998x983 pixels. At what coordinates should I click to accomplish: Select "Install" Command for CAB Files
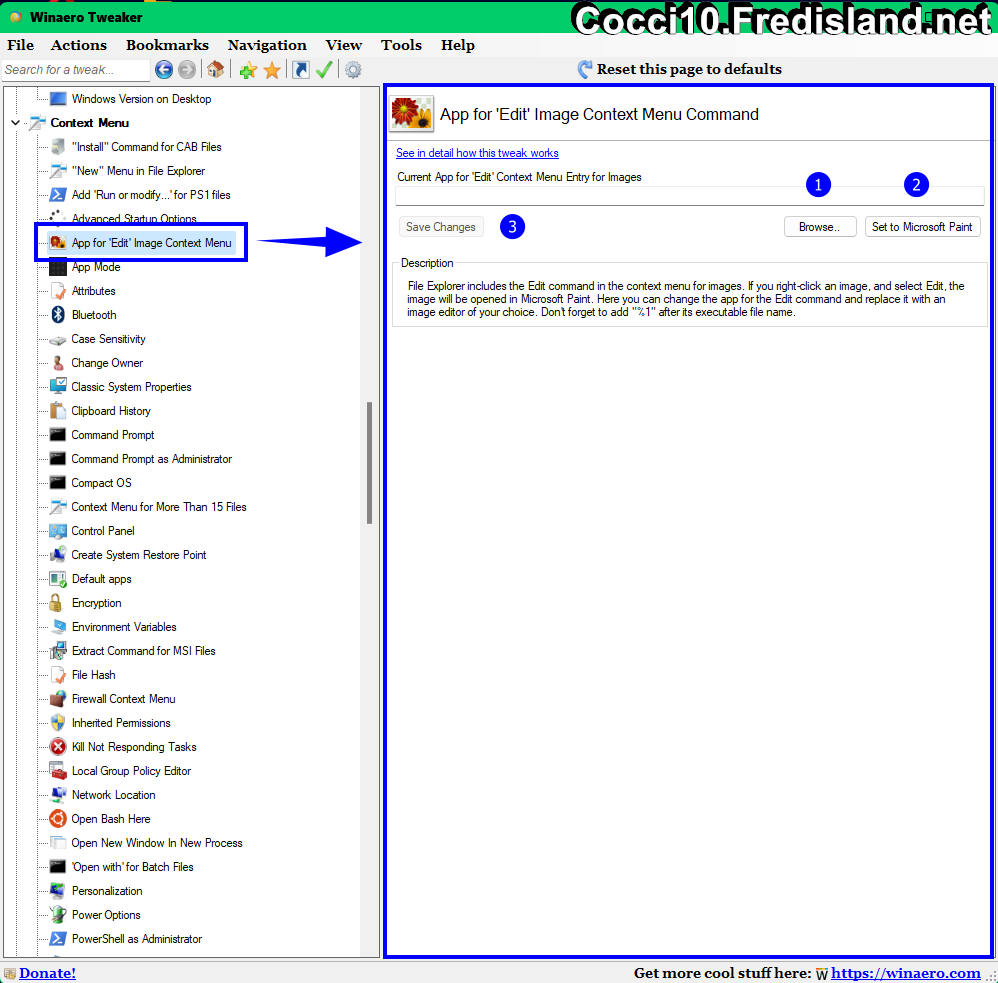point(146,147)
